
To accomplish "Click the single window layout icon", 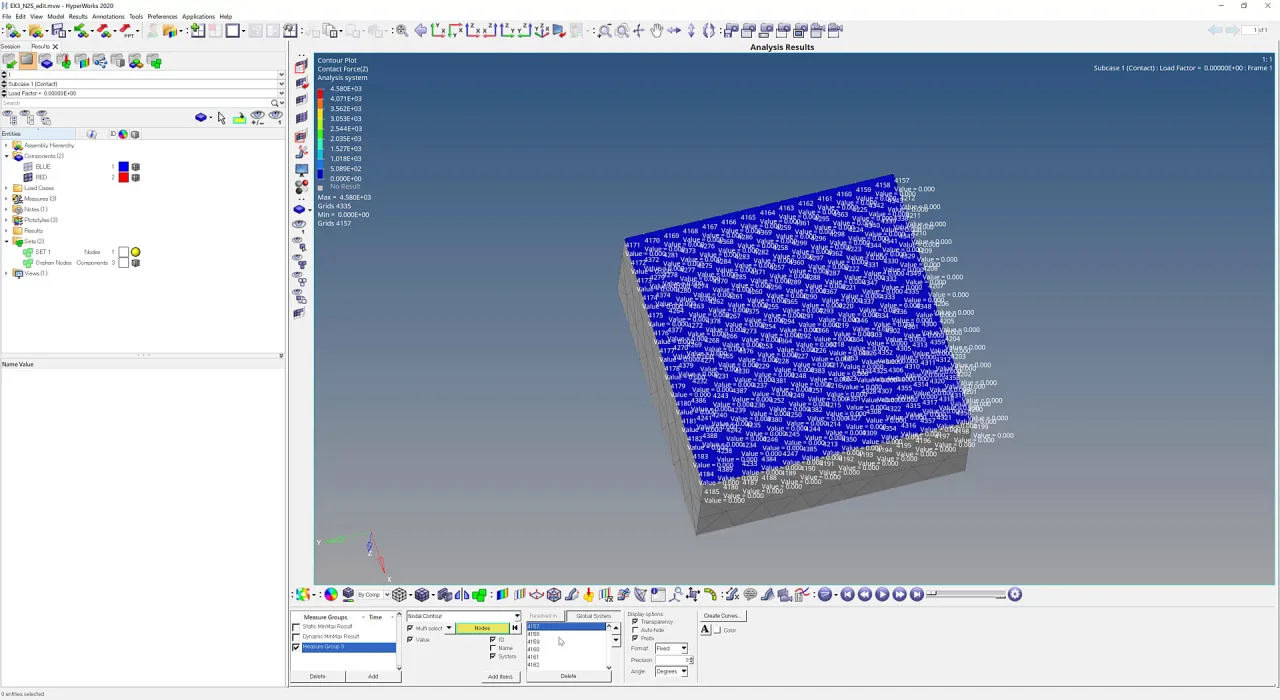I will click(233, 31).
